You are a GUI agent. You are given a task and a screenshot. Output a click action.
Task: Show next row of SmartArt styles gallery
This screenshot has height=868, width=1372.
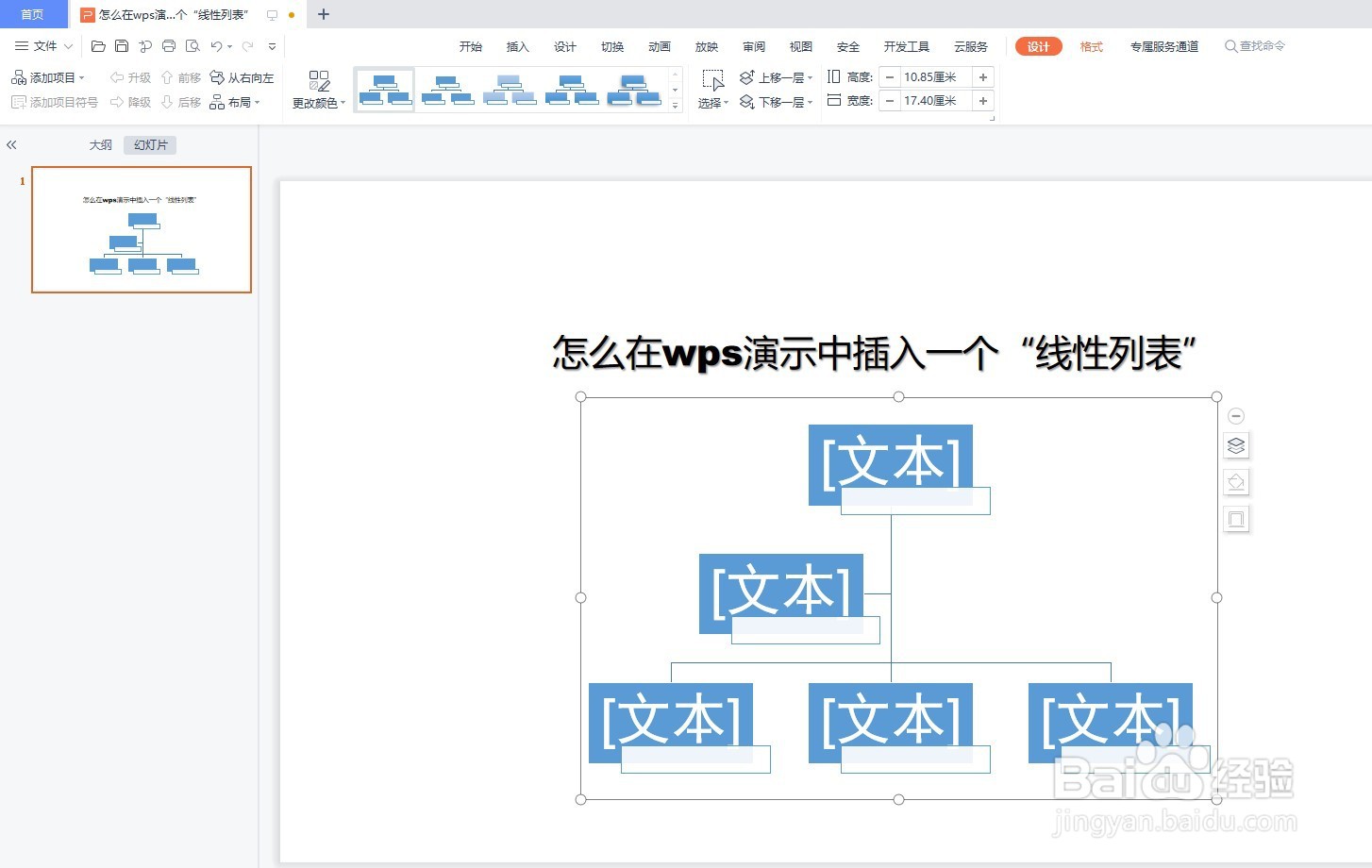(676, 91)
